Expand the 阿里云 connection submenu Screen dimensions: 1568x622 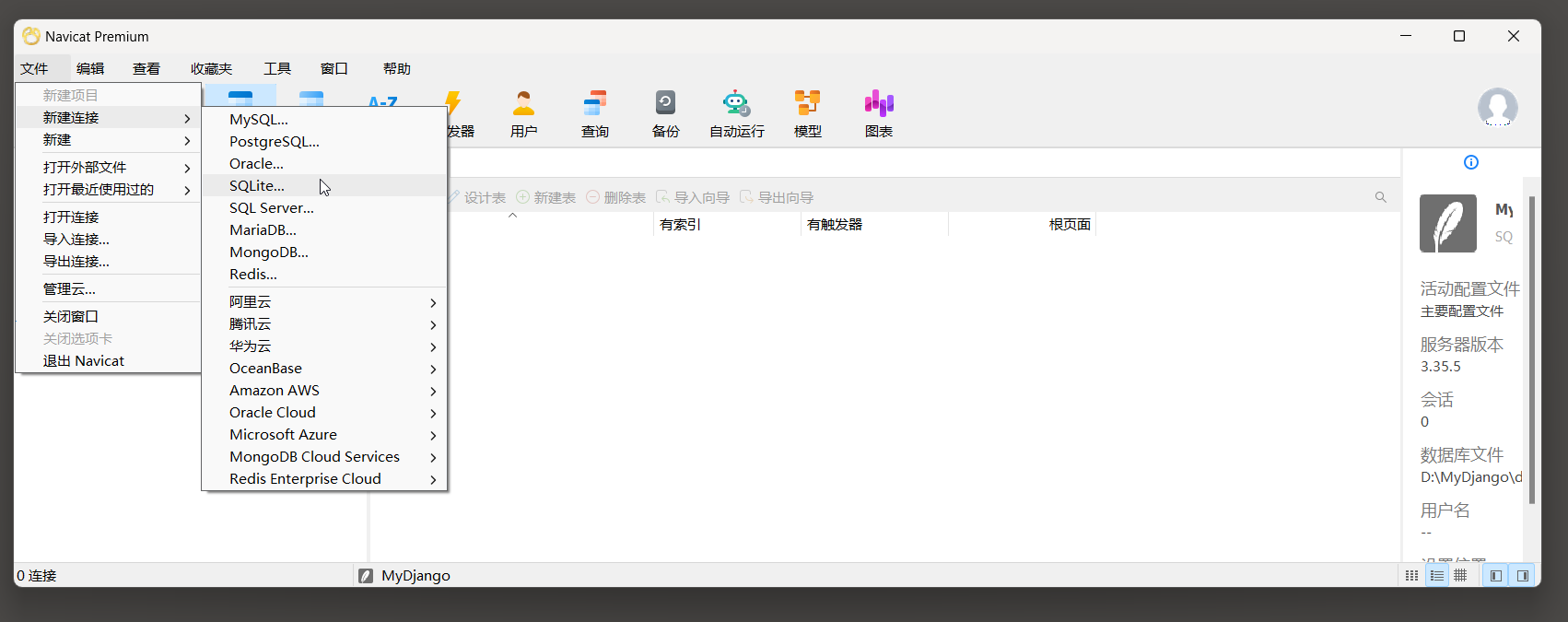click(324, 302)
